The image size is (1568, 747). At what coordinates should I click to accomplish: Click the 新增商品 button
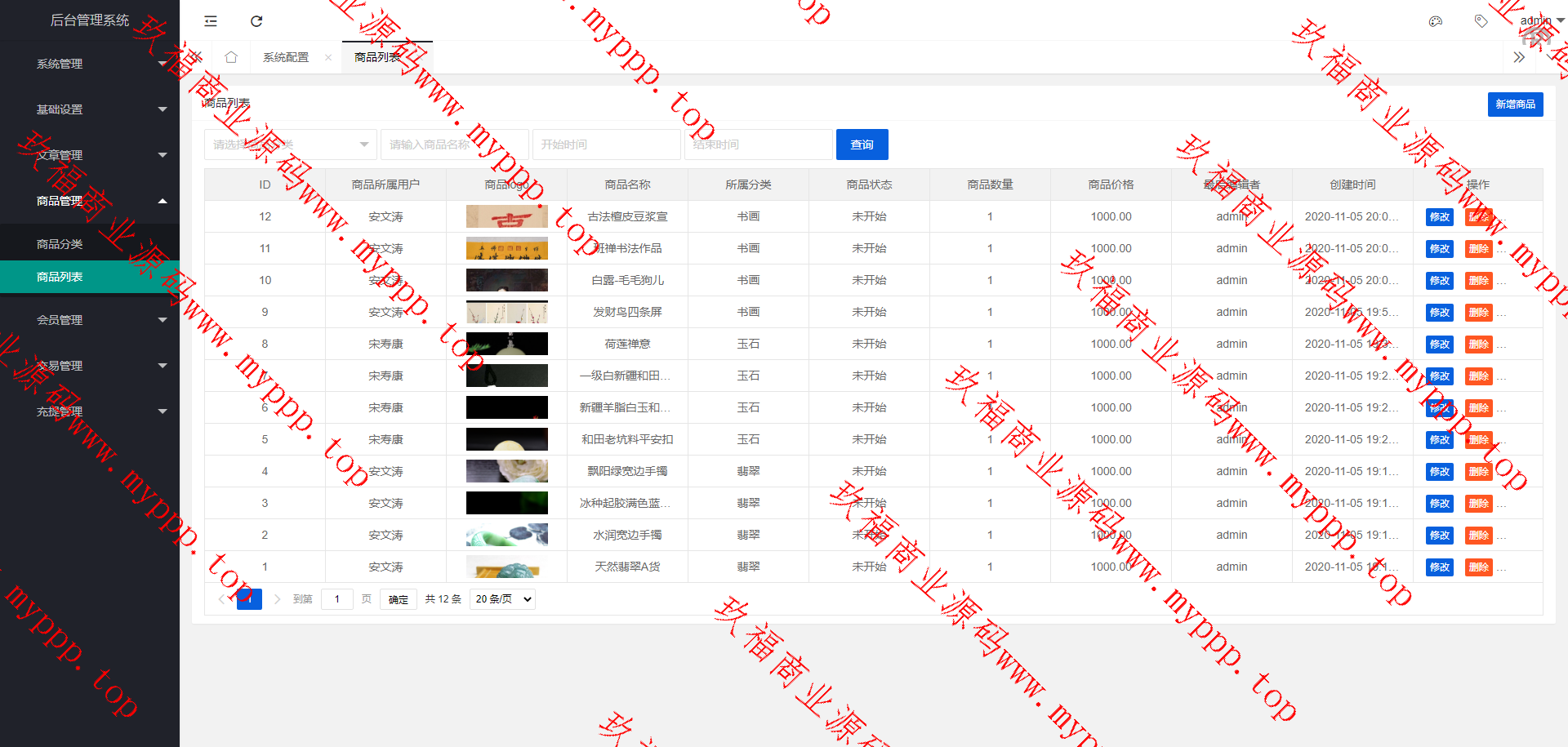(x=1515, y=104)
